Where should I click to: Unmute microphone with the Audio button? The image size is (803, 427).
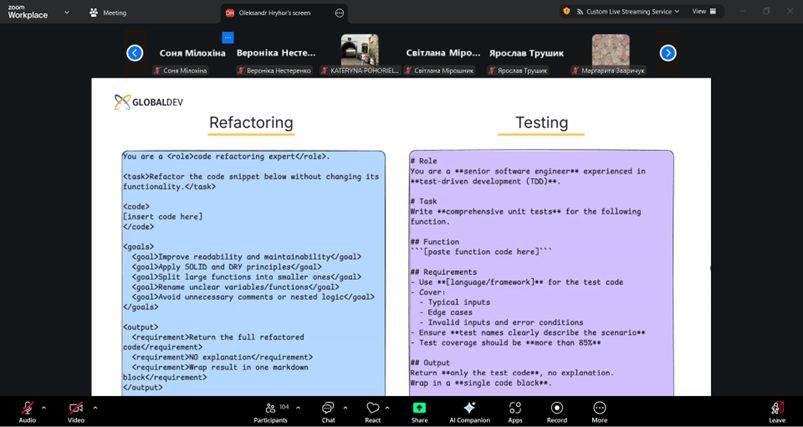pyautogui.click(x=27, y=409)
